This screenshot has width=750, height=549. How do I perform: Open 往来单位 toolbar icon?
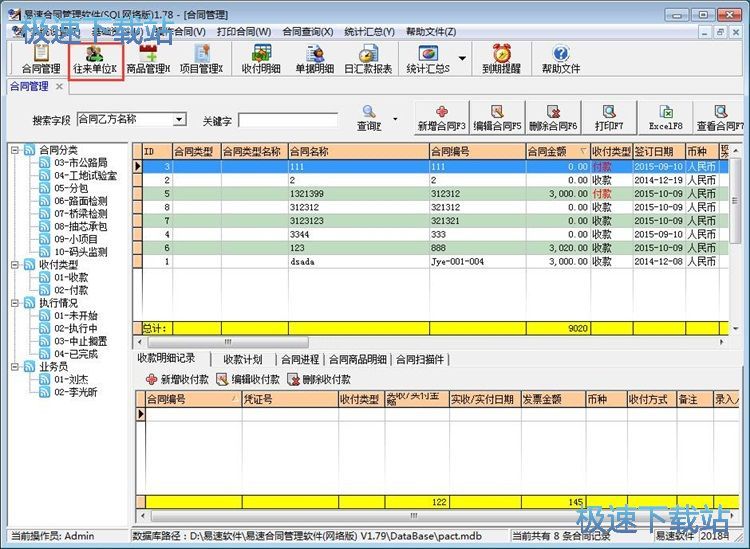[x=96, y=59]
